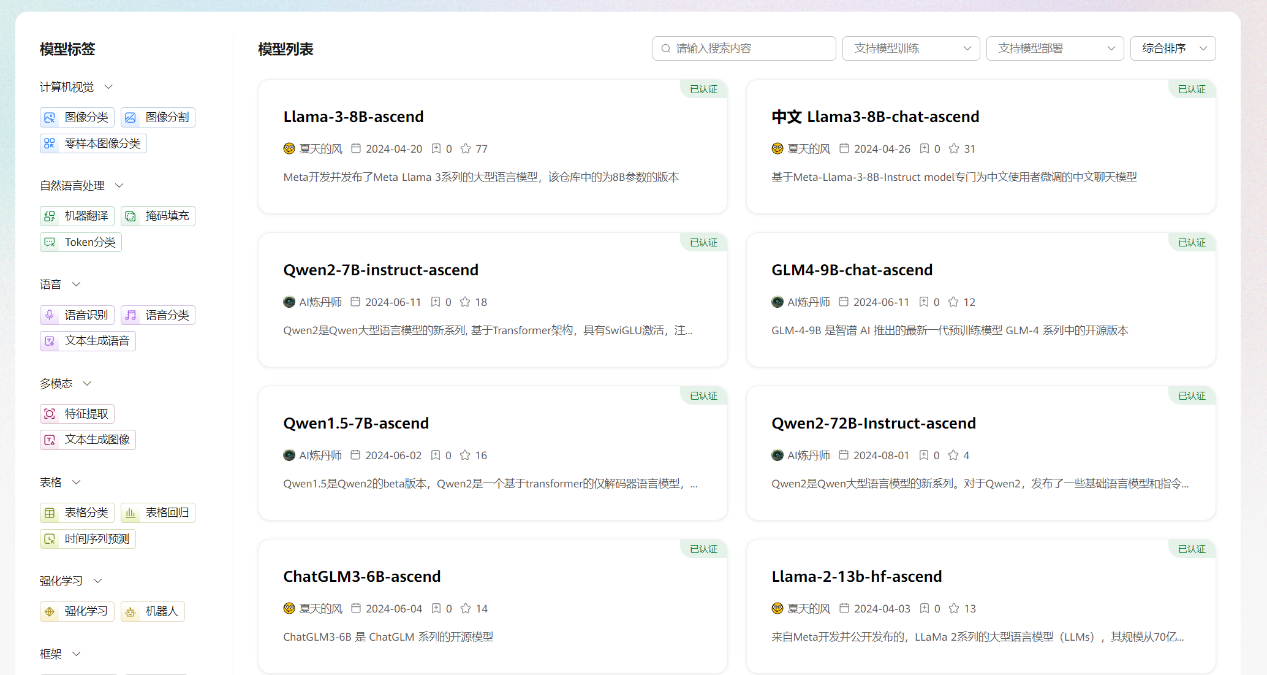Open the Llama-2-13b-hf-ascend model
The width and height of the screenshot is (1267, 675).
pos(857,577)
